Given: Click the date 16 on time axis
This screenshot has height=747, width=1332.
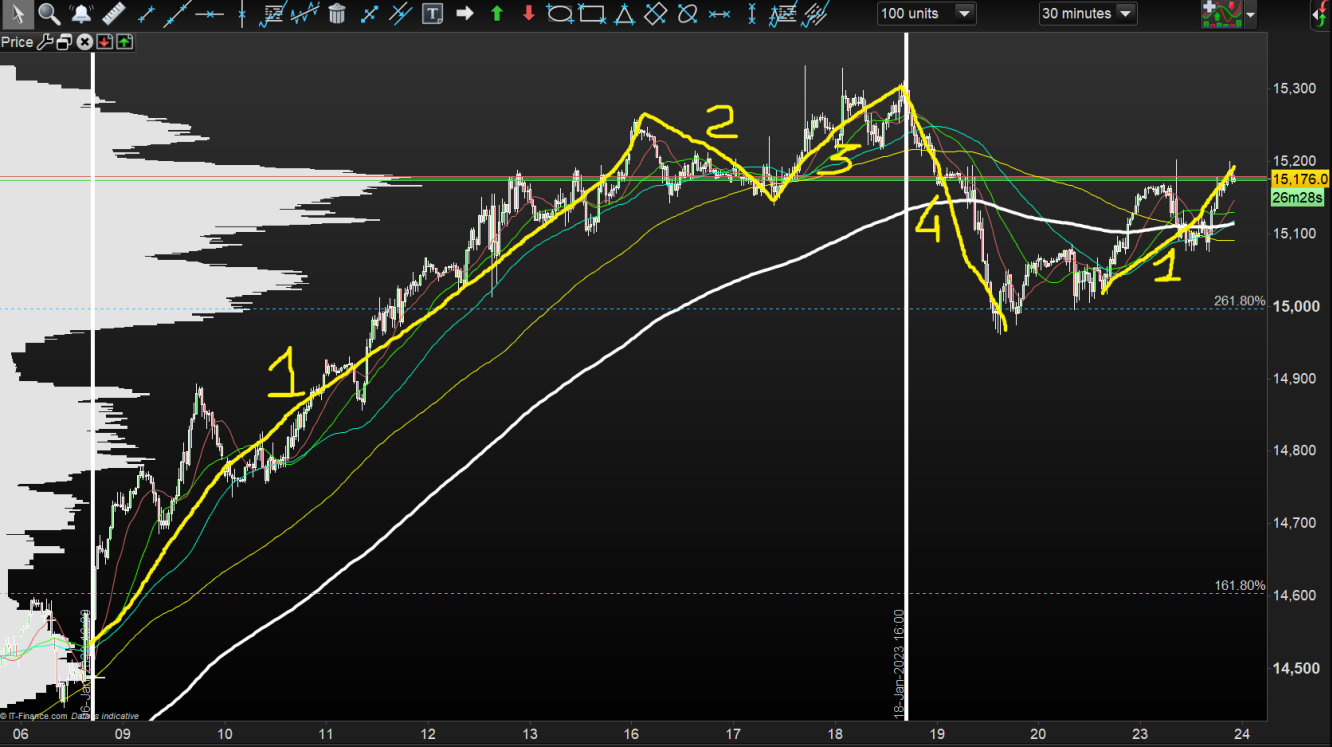Looking at the screenshot, I should [631, 732].
